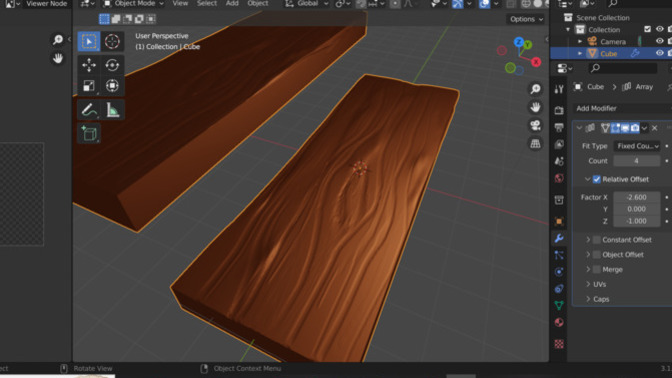Open Array modifier extra options chevron

coord(645,128)
